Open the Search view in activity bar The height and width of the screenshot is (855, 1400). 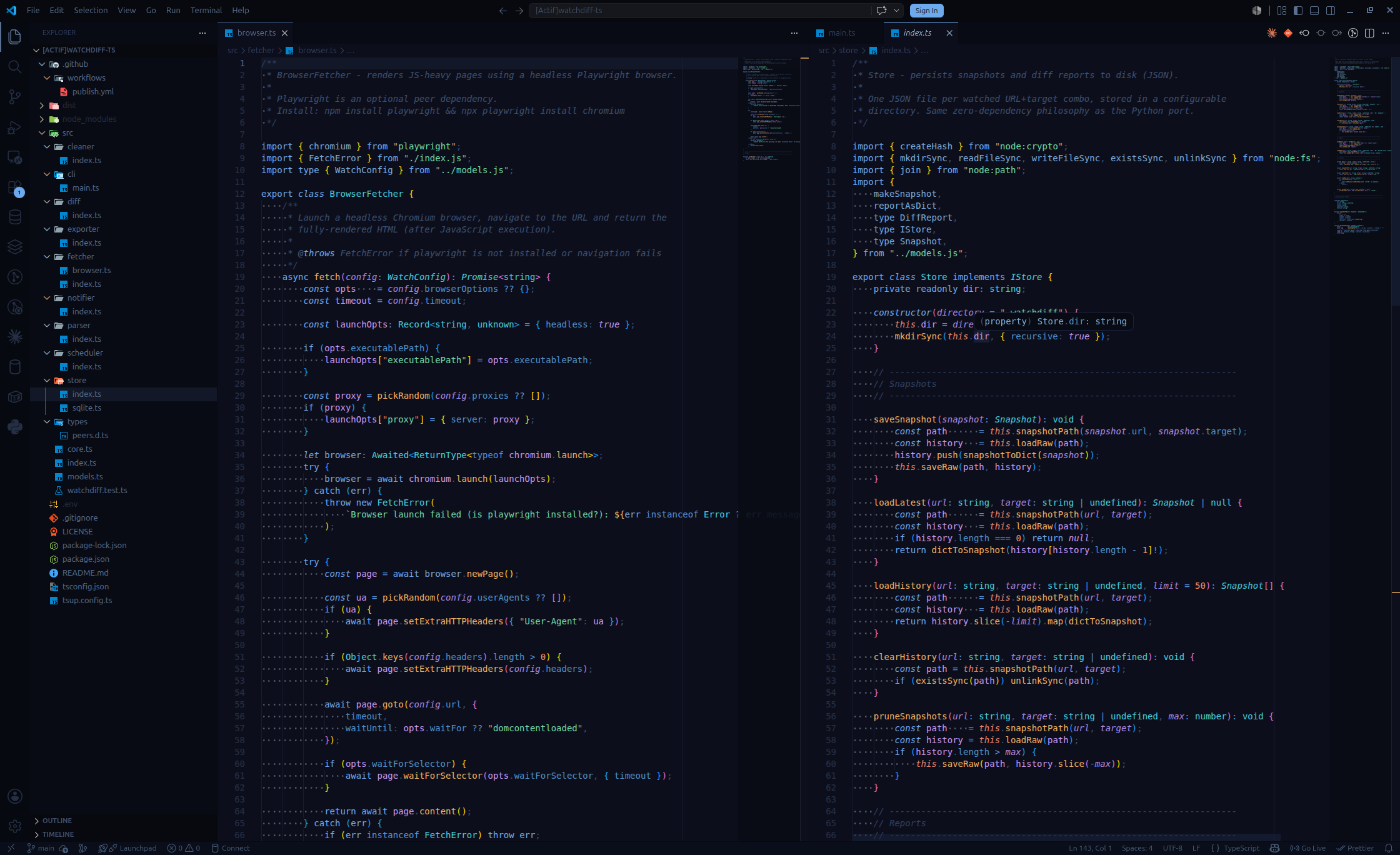pos(15,67)
